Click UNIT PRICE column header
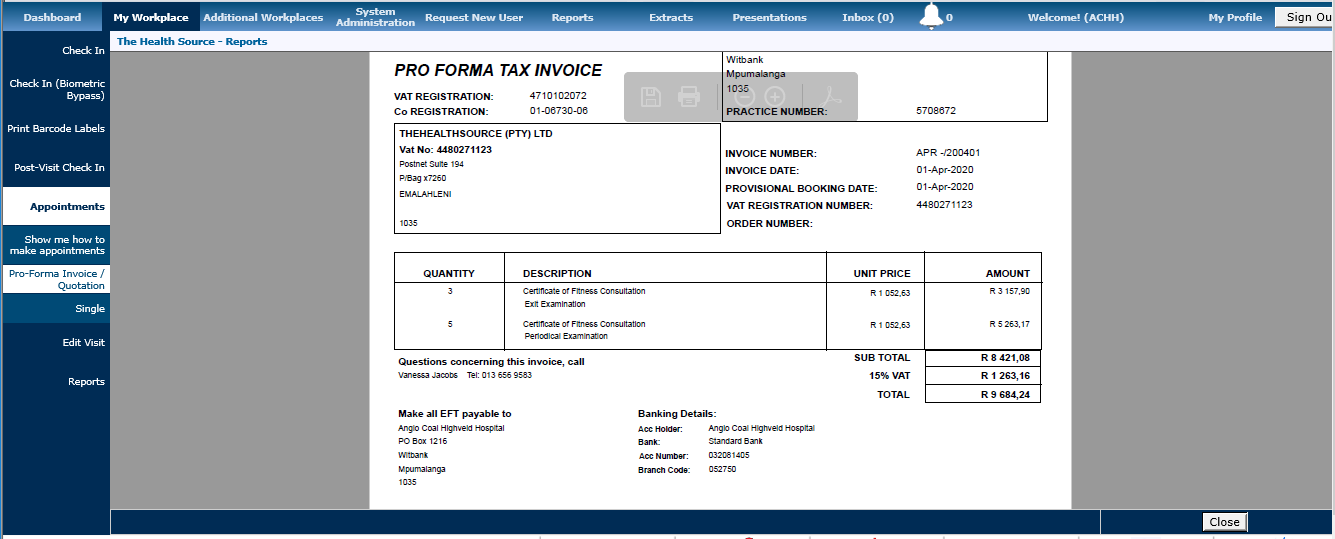 coord(882,273)
